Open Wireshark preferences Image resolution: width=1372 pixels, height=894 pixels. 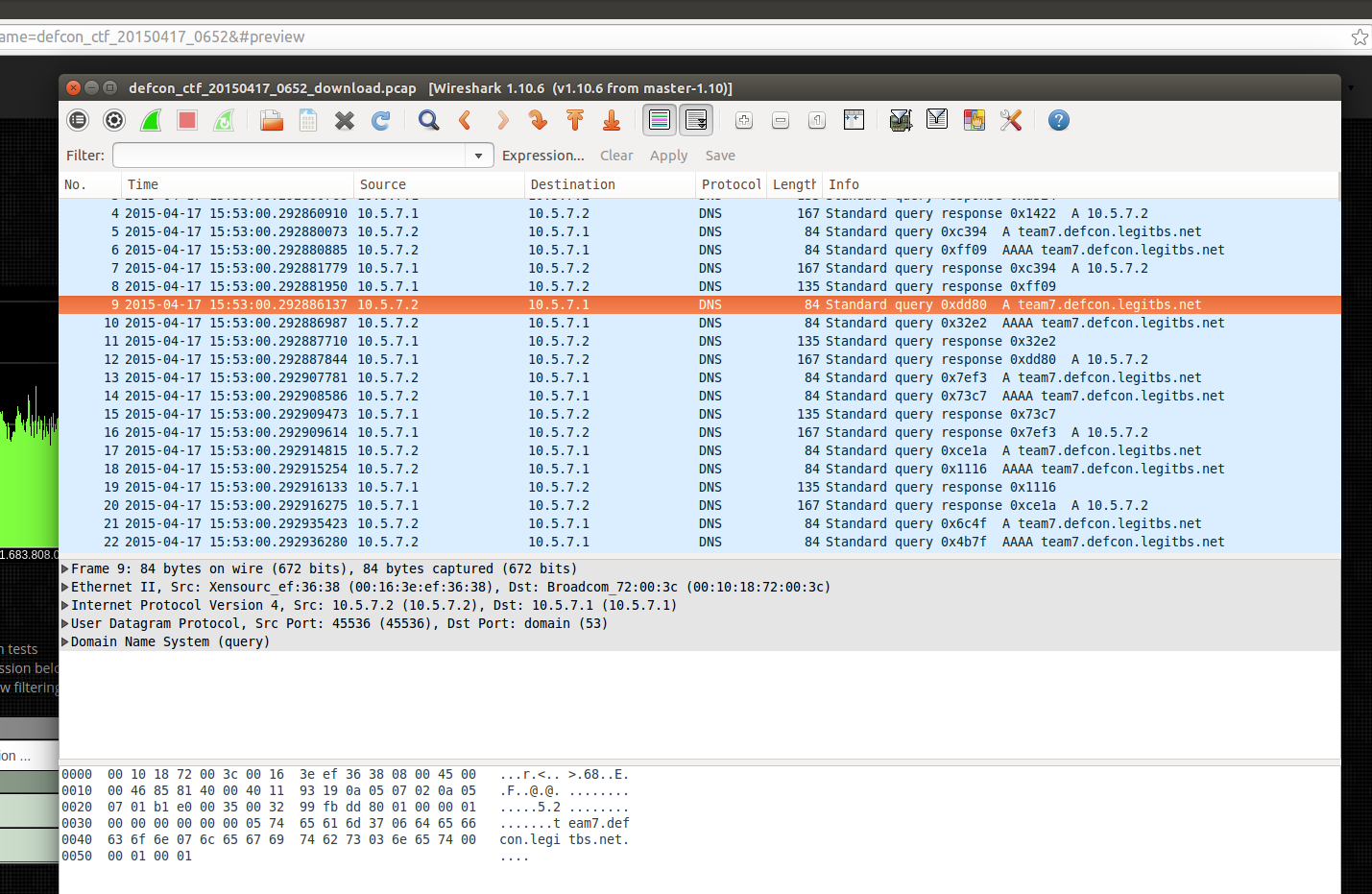[x=1010, y=120]
